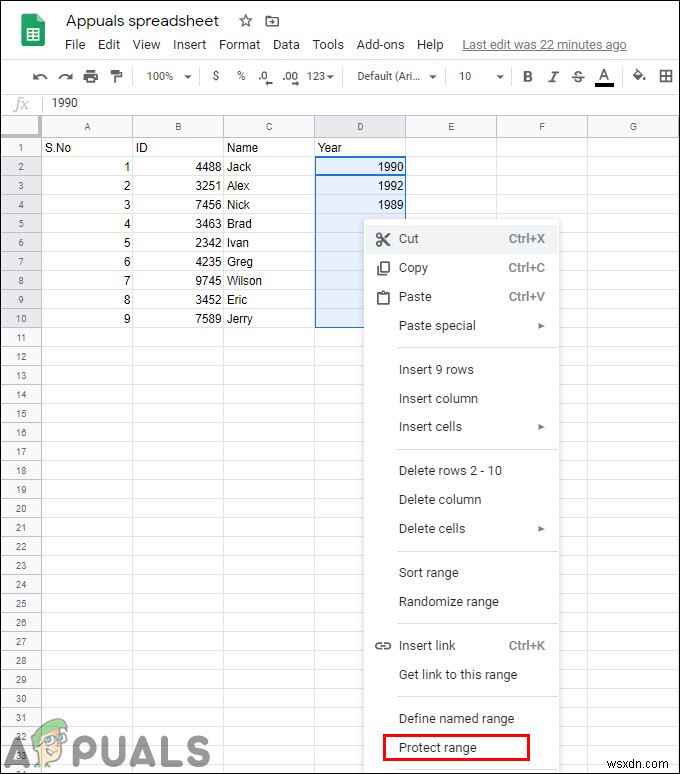Viewport: 680px width, 774px height.
Task: Star the Appuals spreadsheet
Action: [246, 21]
